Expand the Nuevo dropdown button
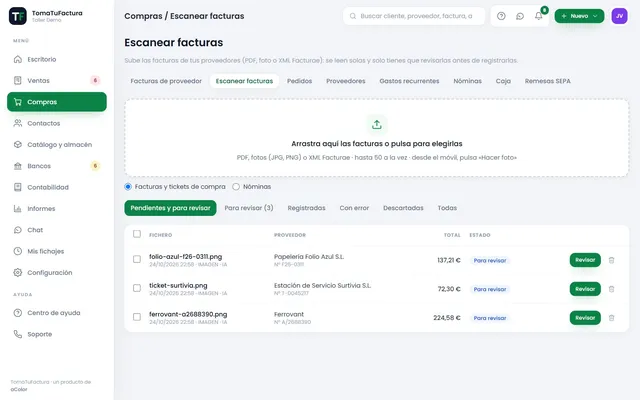The width and height of the screenshot is (640, 400). click(x=579, y=16)
